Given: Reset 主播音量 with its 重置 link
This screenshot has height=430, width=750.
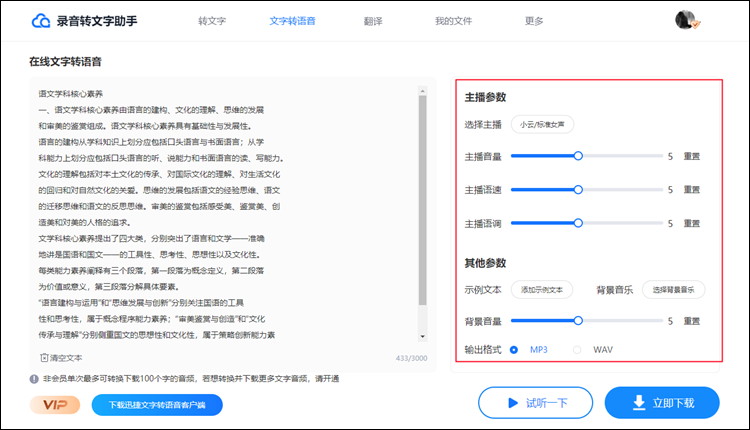Looking at the screenshot, I should 692,156.
